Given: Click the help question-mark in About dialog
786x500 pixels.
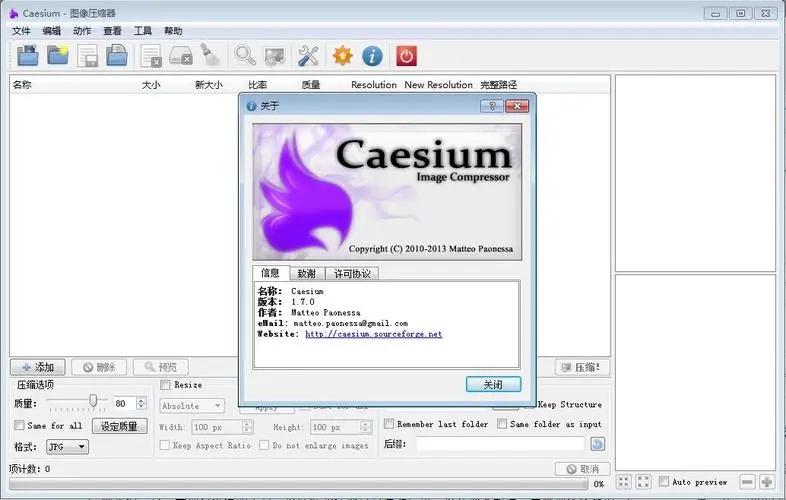Looking at the screenshot, I should [x=492, y=106].
